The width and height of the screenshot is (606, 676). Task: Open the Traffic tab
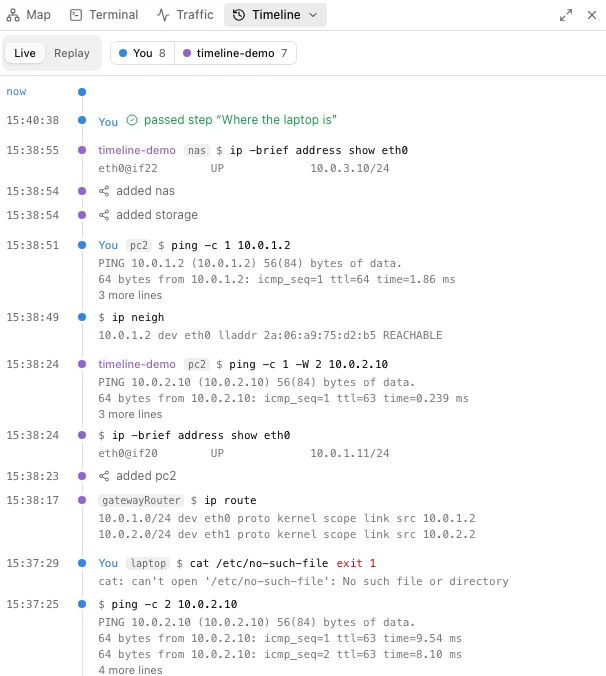tap(185, 15)
